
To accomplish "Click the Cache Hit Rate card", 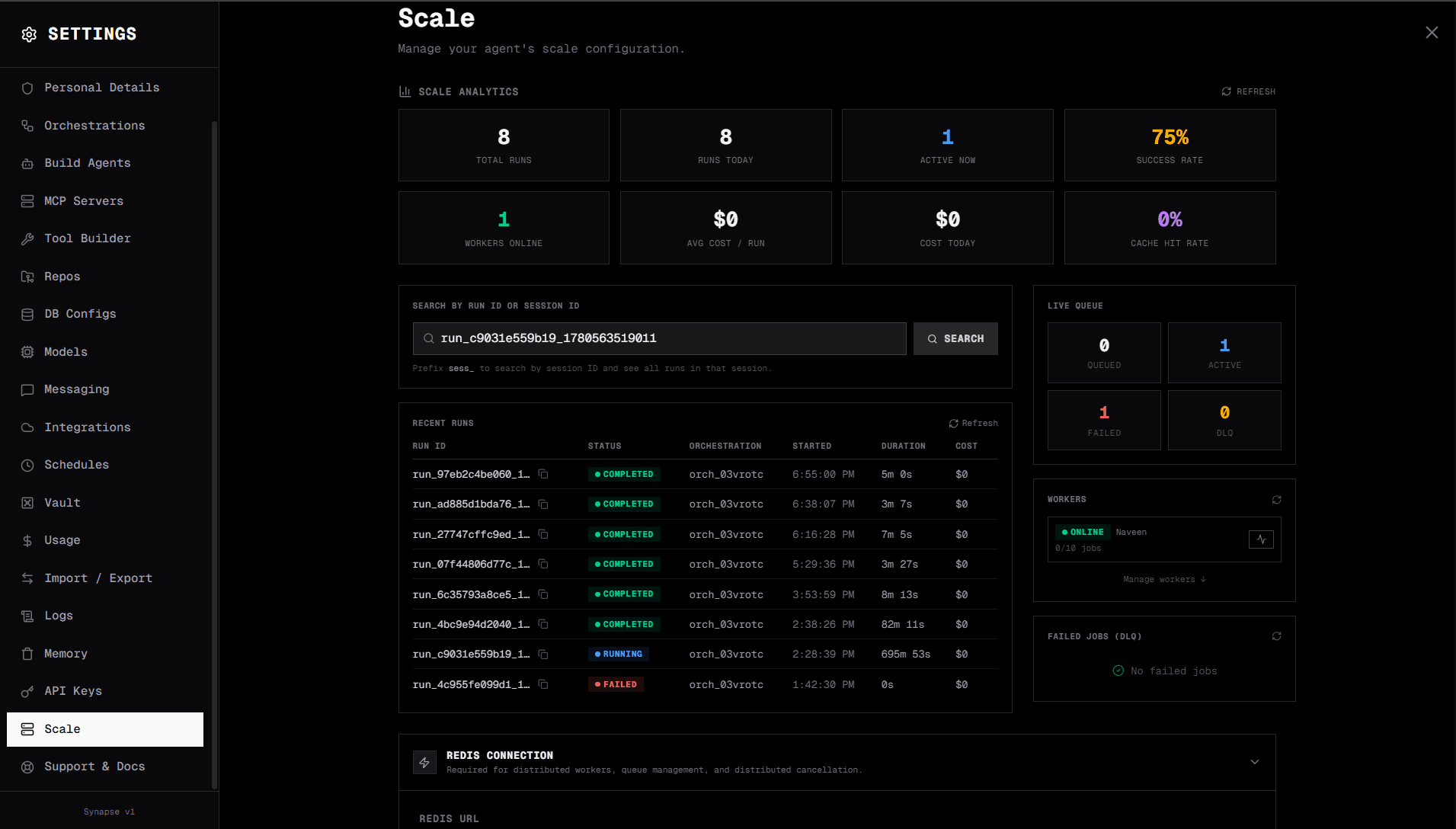I will [1170, 228].
